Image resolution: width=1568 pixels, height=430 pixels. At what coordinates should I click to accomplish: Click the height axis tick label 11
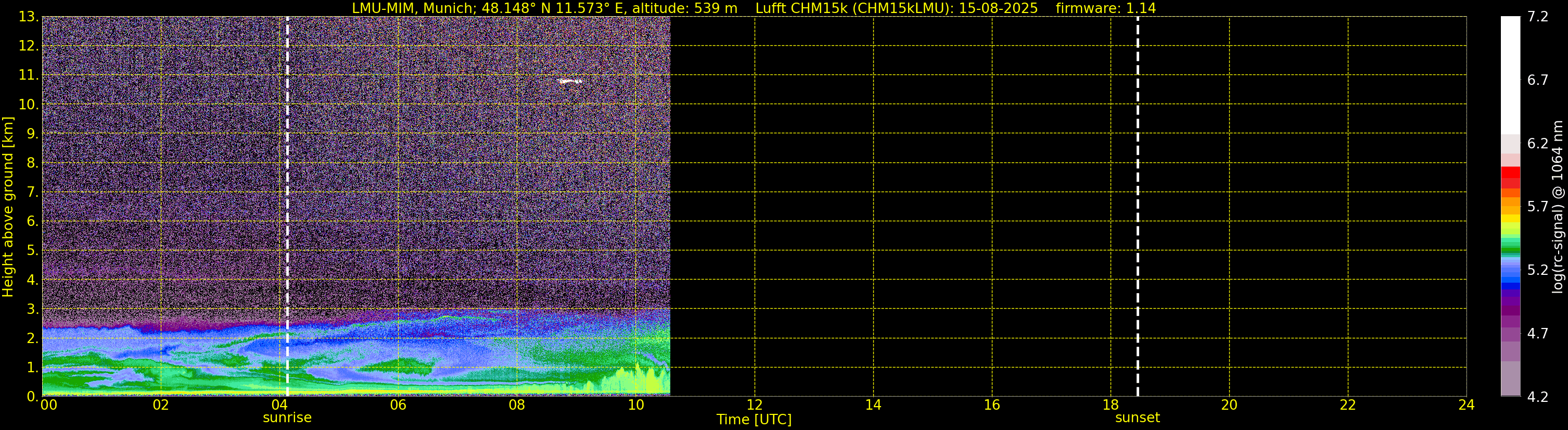pos(28,75)
